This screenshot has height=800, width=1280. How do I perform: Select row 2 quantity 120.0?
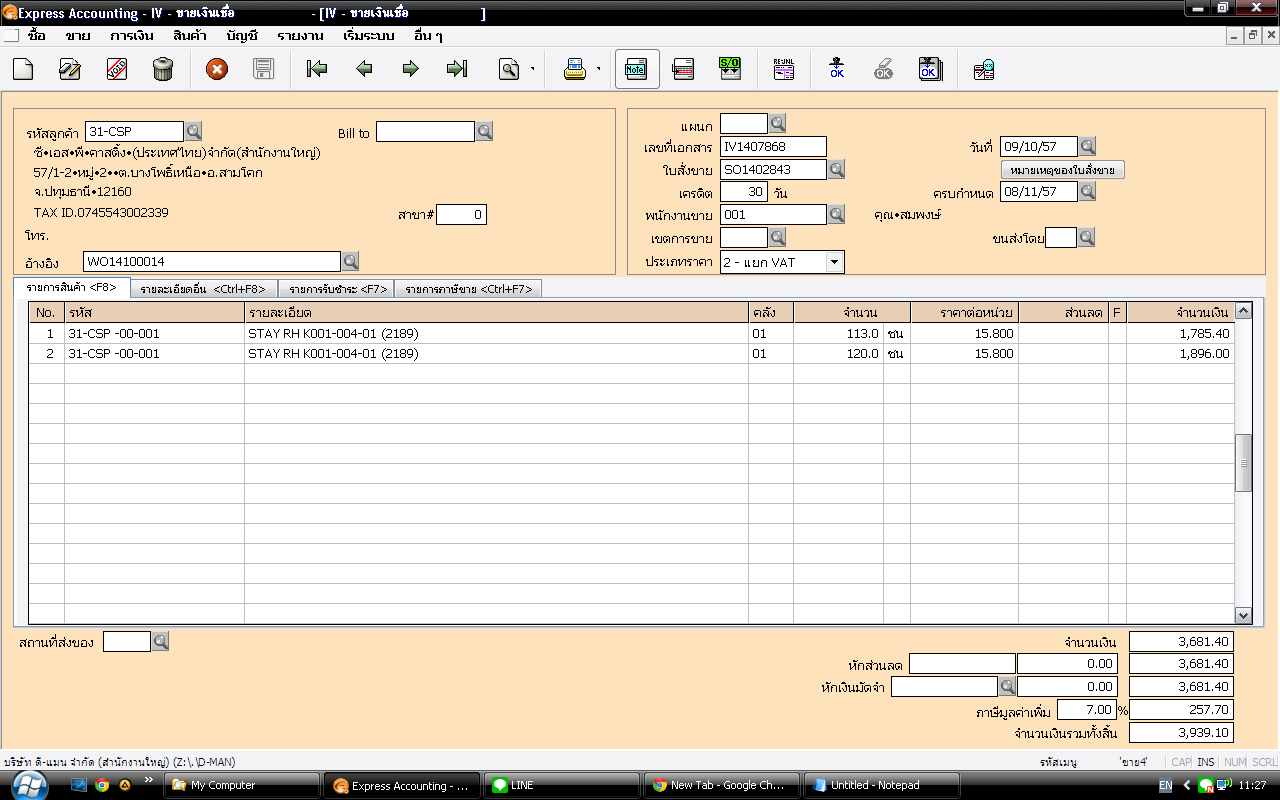(838, 353)
